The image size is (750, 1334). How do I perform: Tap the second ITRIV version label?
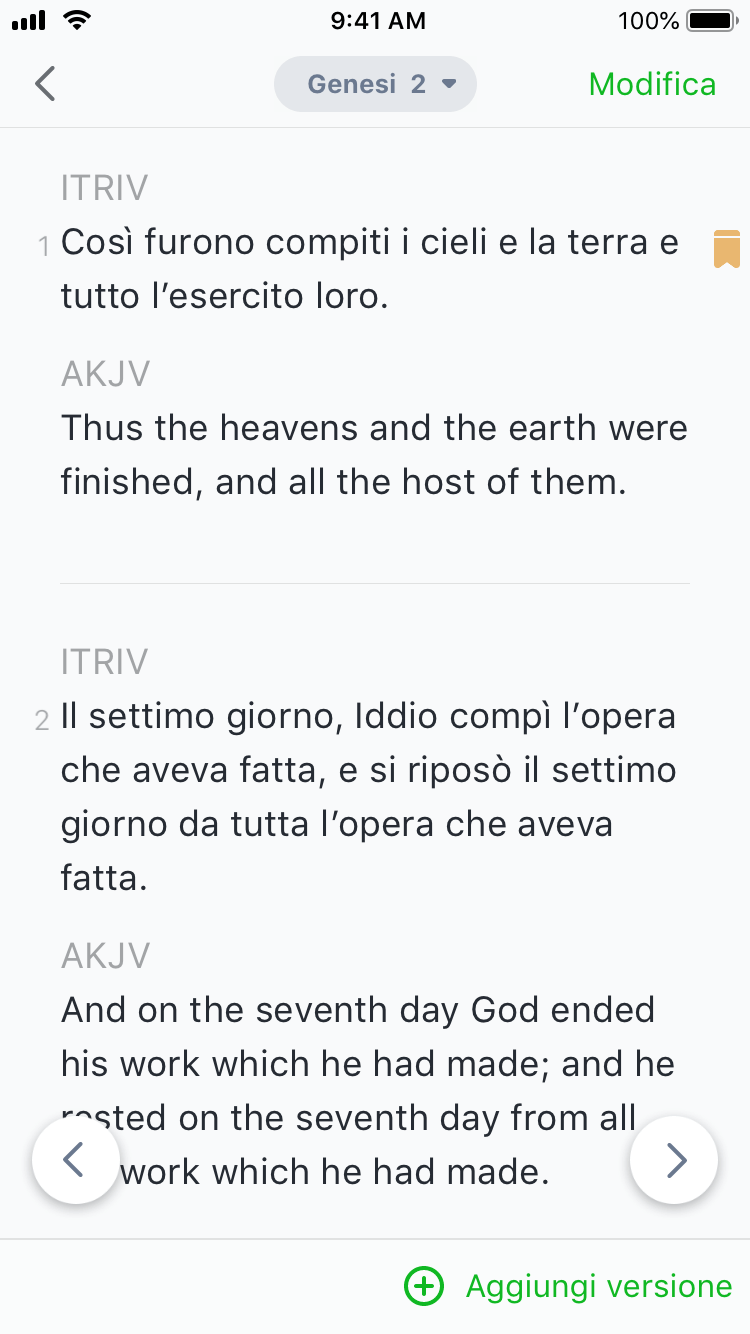click(104, 662)
